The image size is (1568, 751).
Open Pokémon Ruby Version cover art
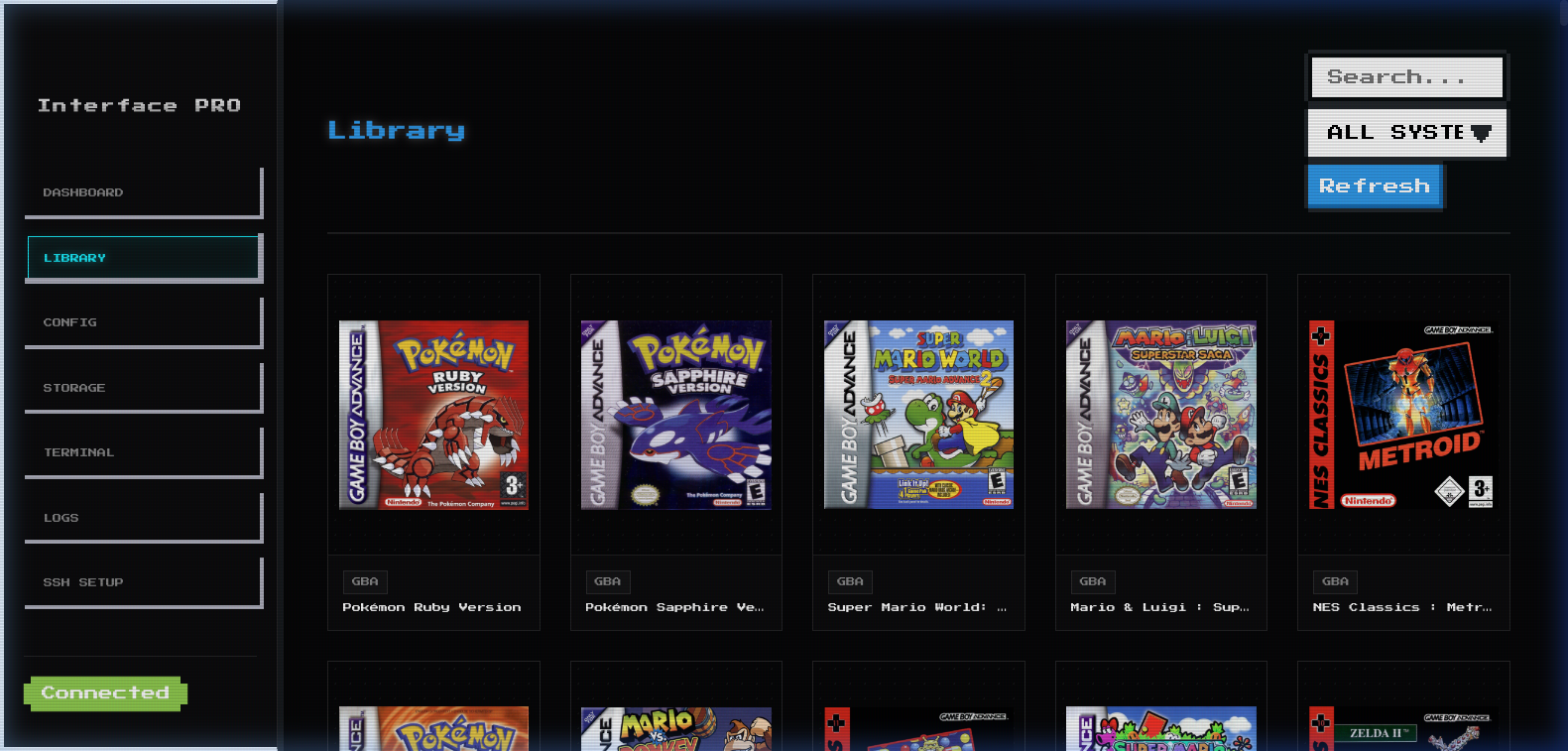(433, 415)
